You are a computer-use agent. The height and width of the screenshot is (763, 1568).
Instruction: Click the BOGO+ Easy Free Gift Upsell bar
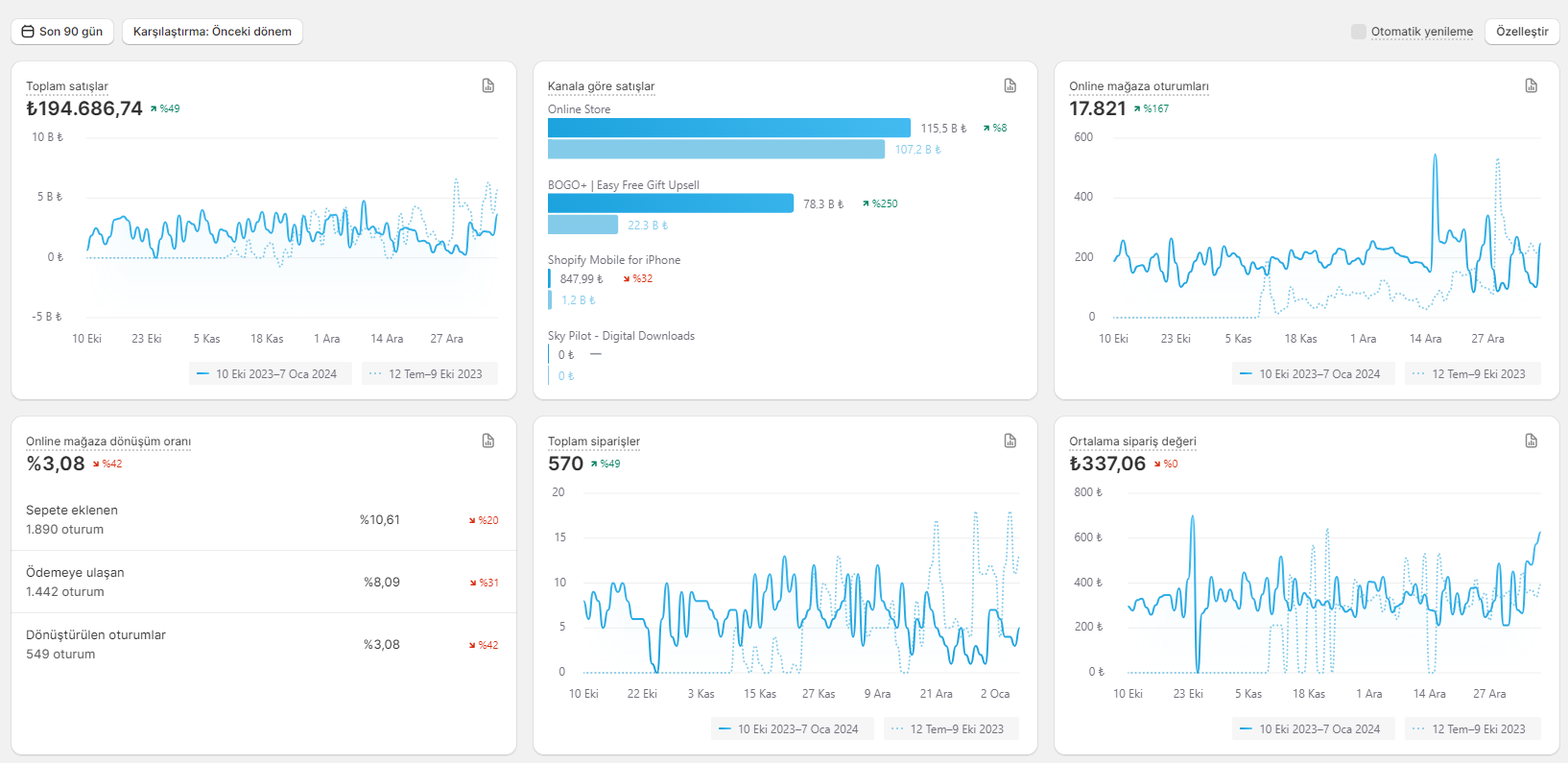[x=671, y=203]
